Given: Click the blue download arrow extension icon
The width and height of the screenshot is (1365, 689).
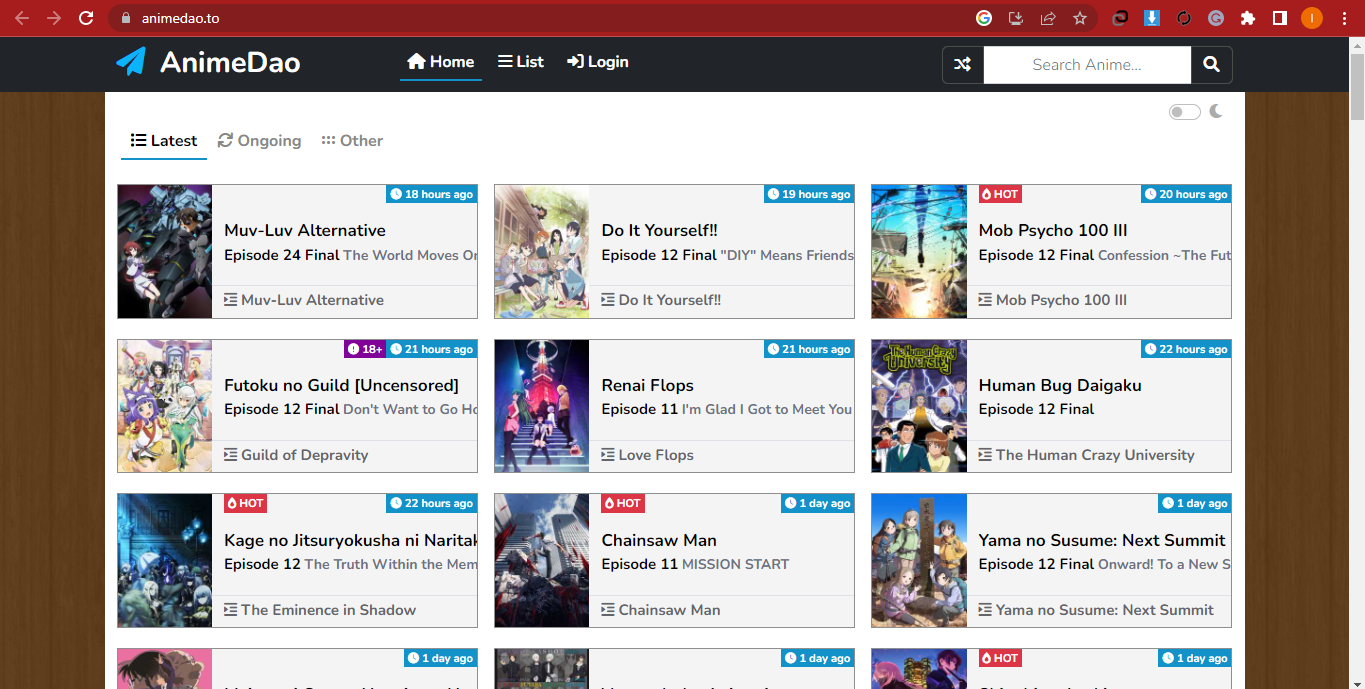Looking at the screenshot, I should coord(1152,18).
